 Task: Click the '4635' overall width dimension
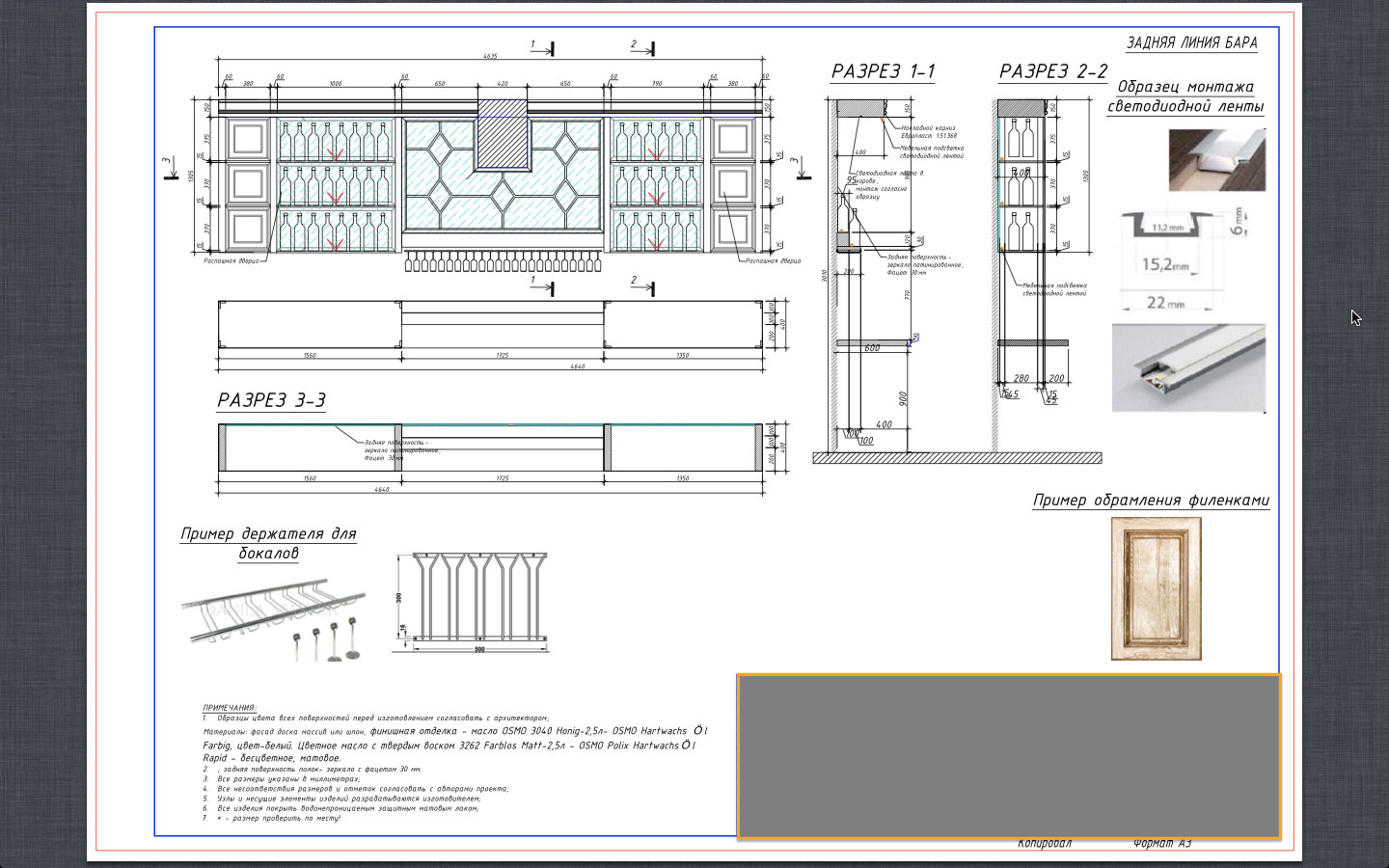490,57
